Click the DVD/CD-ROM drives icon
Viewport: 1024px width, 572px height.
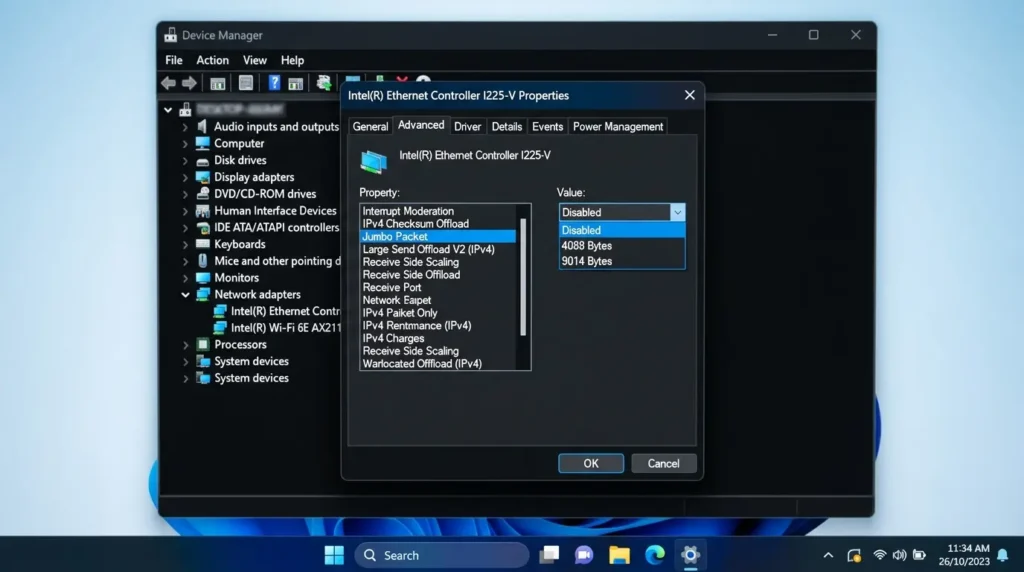(202, 193)
